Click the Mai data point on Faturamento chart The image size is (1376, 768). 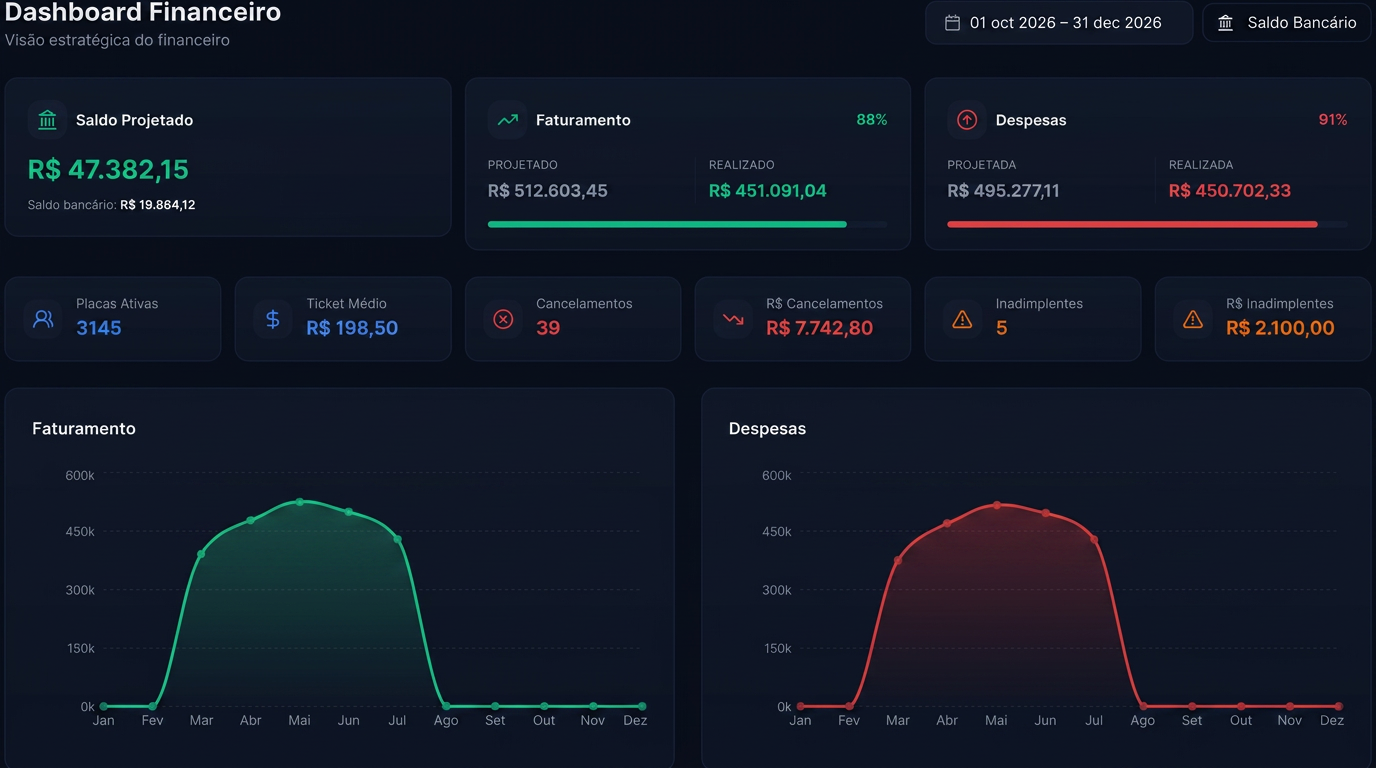pos(300,502)
